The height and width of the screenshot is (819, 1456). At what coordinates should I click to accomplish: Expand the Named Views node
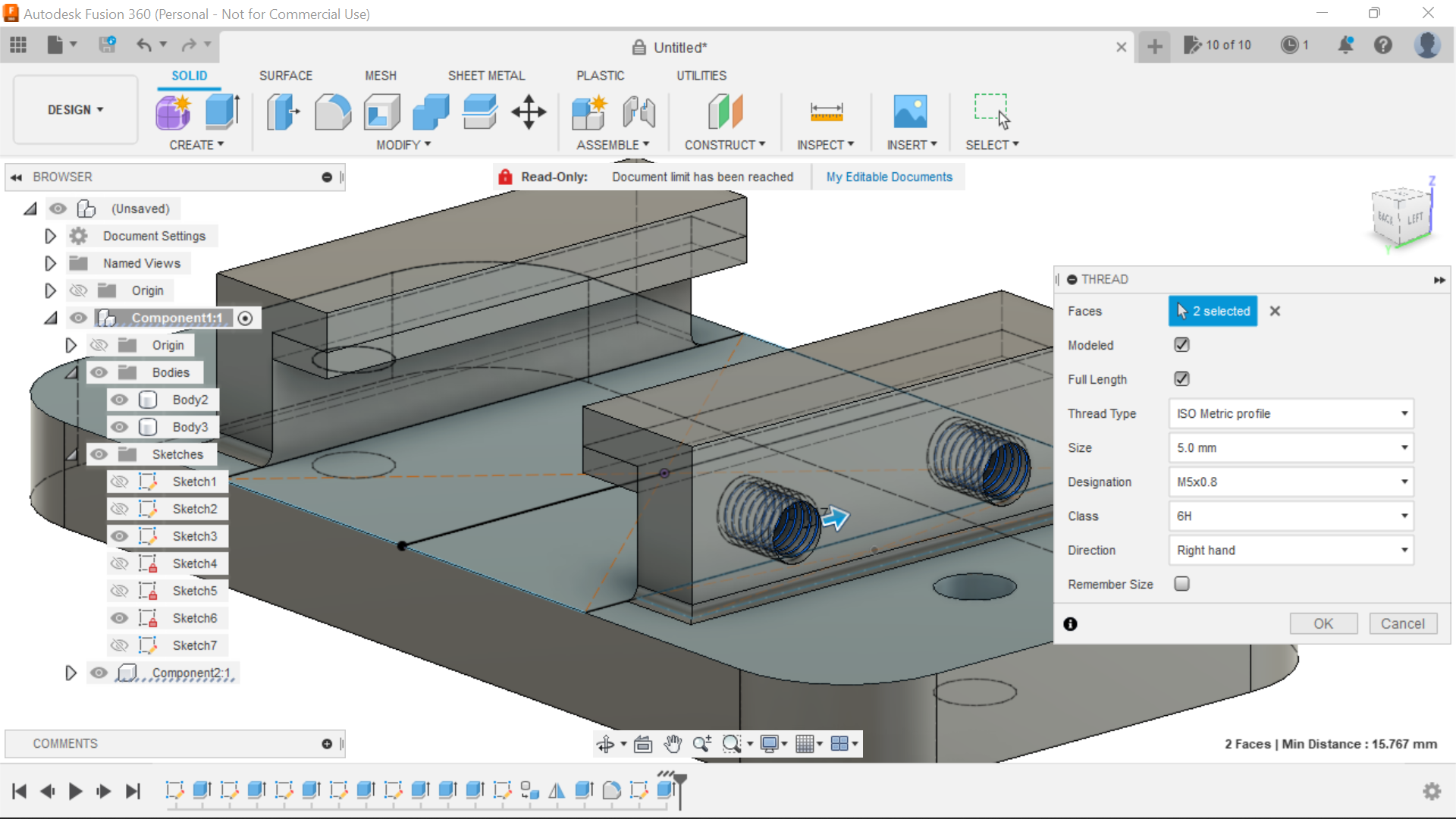point(50,263)
